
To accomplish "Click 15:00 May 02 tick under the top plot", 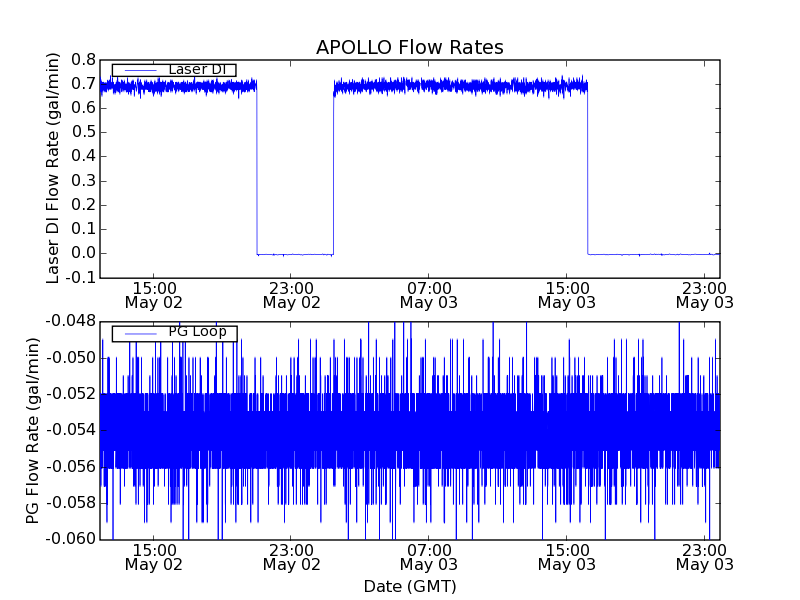I will click(153, 294).
